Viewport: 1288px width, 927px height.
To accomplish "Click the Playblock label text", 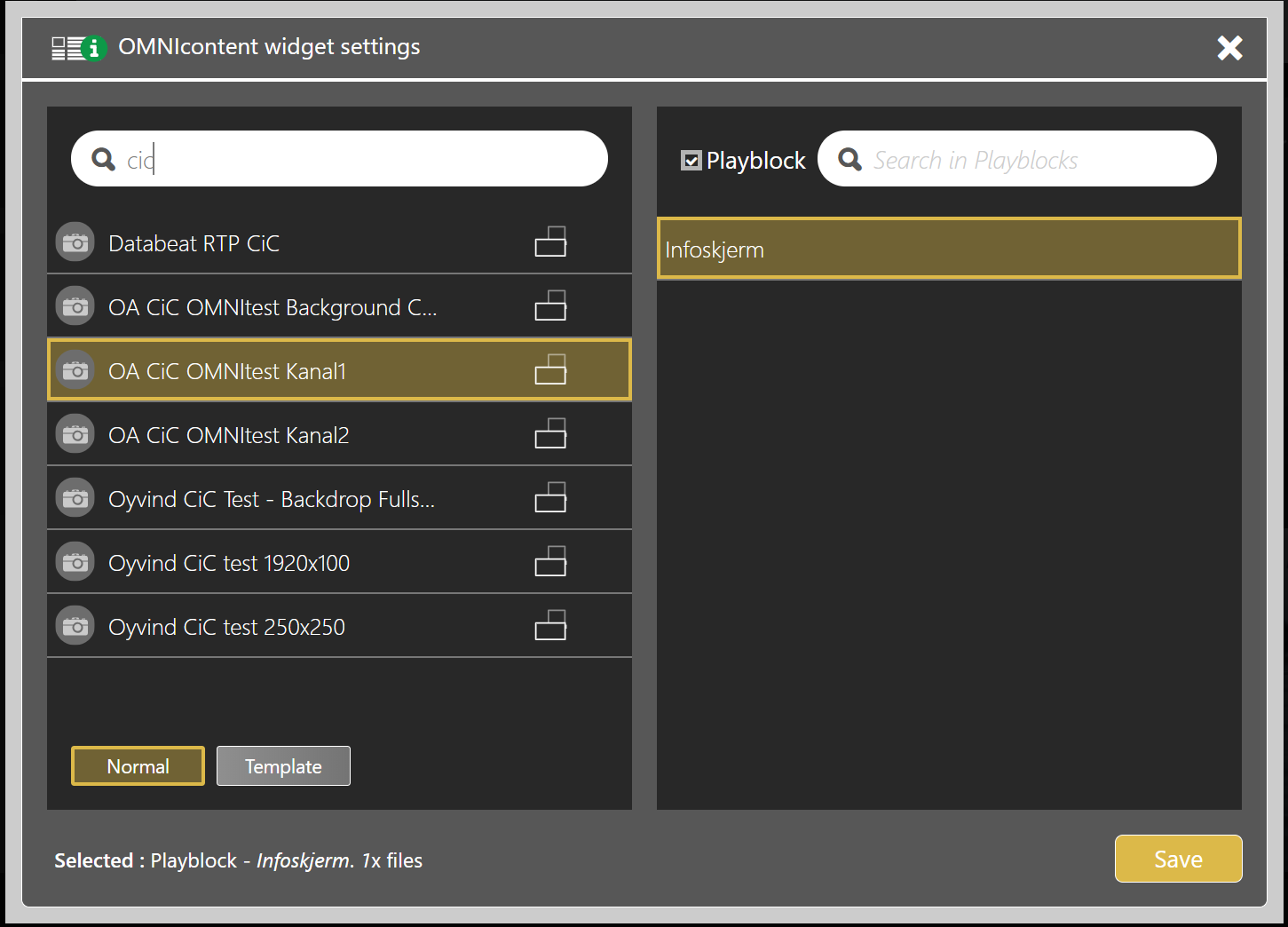I will pos(755,161).
